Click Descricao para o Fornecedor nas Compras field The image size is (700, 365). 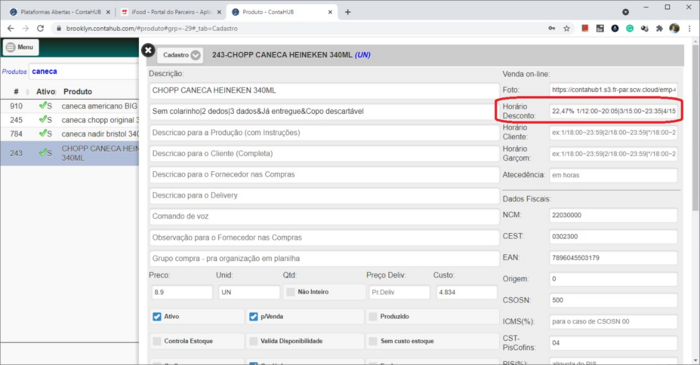click(324, 174)
